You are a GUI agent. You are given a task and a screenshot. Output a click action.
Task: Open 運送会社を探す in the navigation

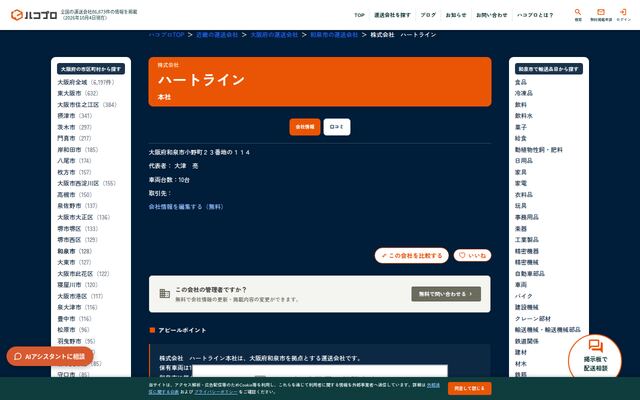[x=392, y=15]
